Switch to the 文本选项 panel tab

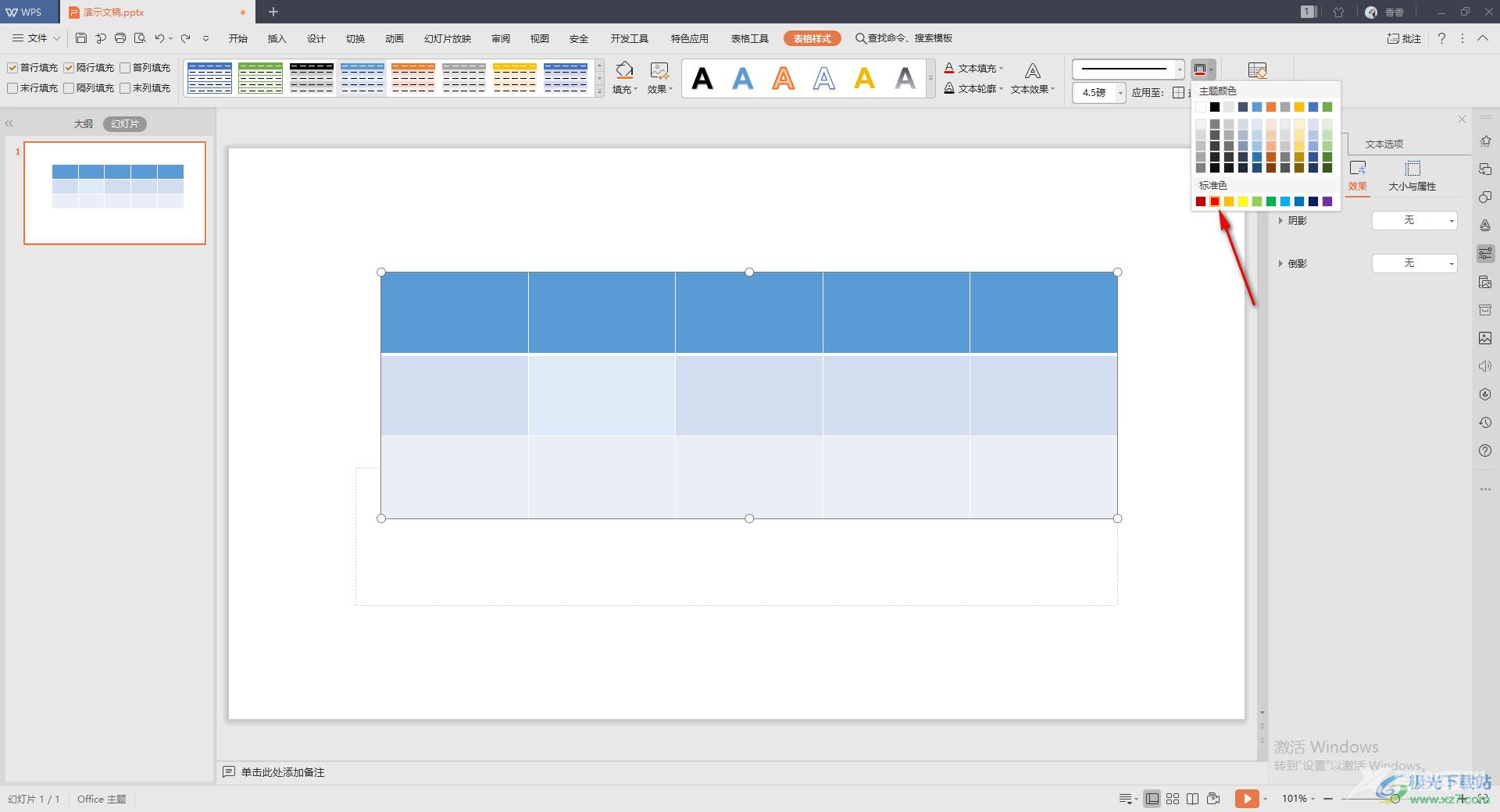(1384, 144)
